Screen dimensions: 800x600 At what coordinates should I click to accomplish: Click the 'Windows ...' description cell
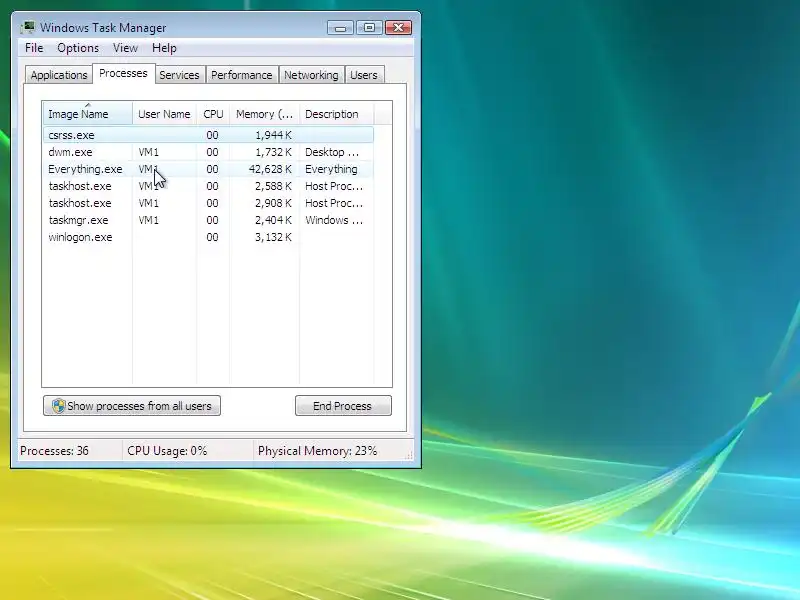pyautogui.click(x=334, y=220)
